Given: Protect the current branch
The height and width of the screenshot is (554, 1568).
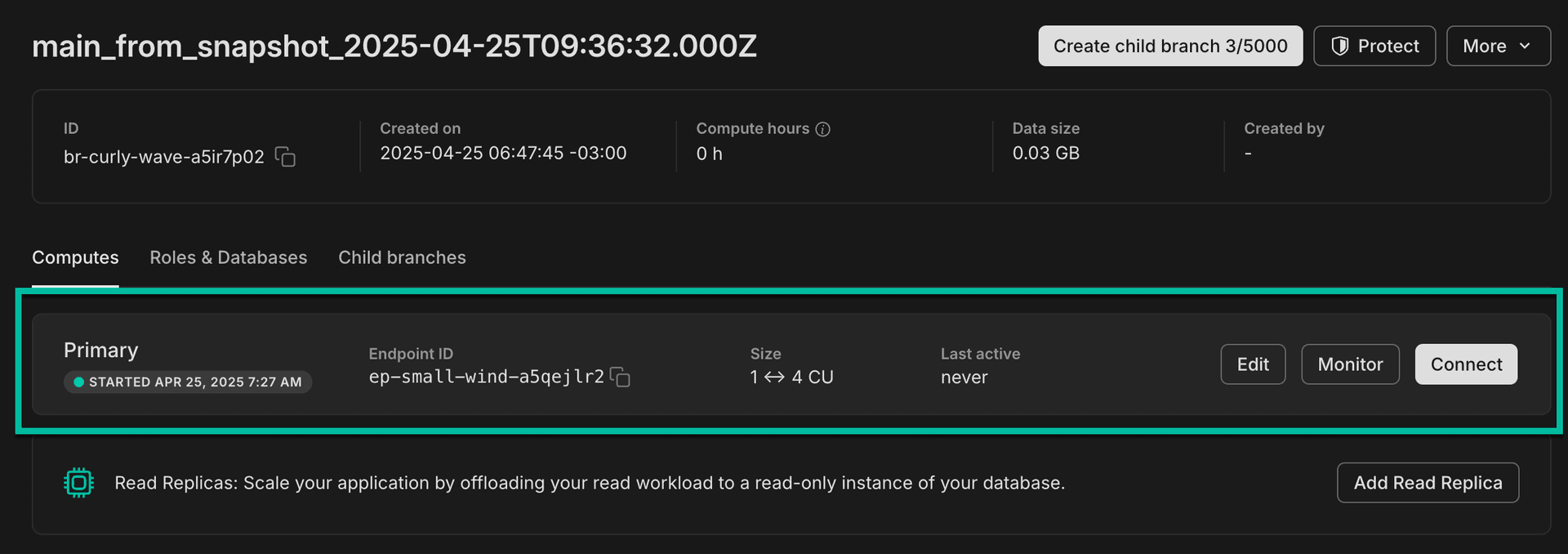Looking at the screenshot, I should point(1374,46).
